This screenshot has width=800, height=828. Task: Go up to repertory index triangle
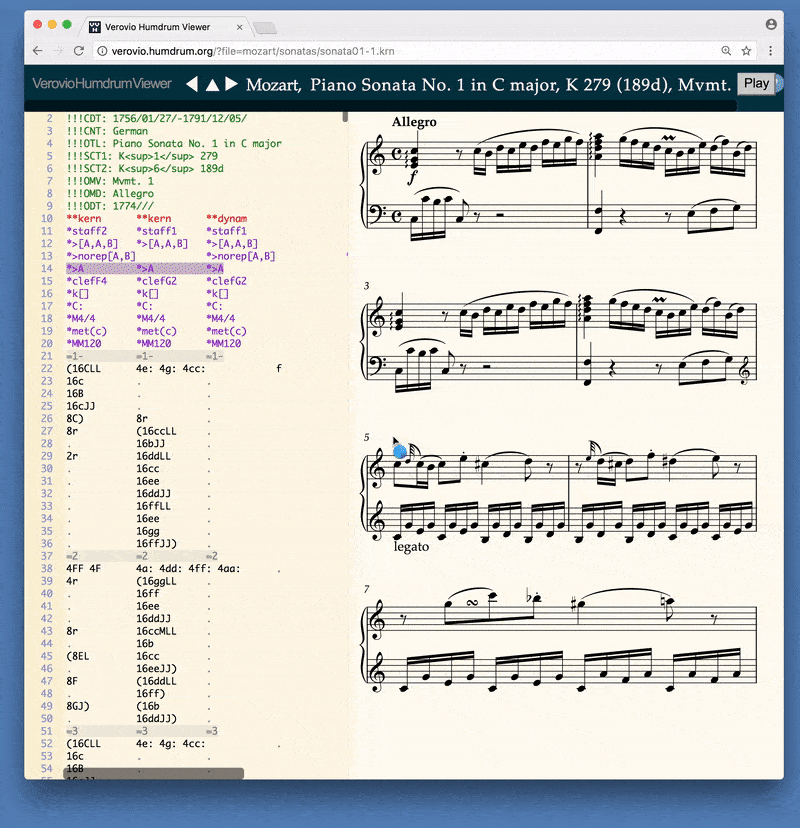coord(212,84)
